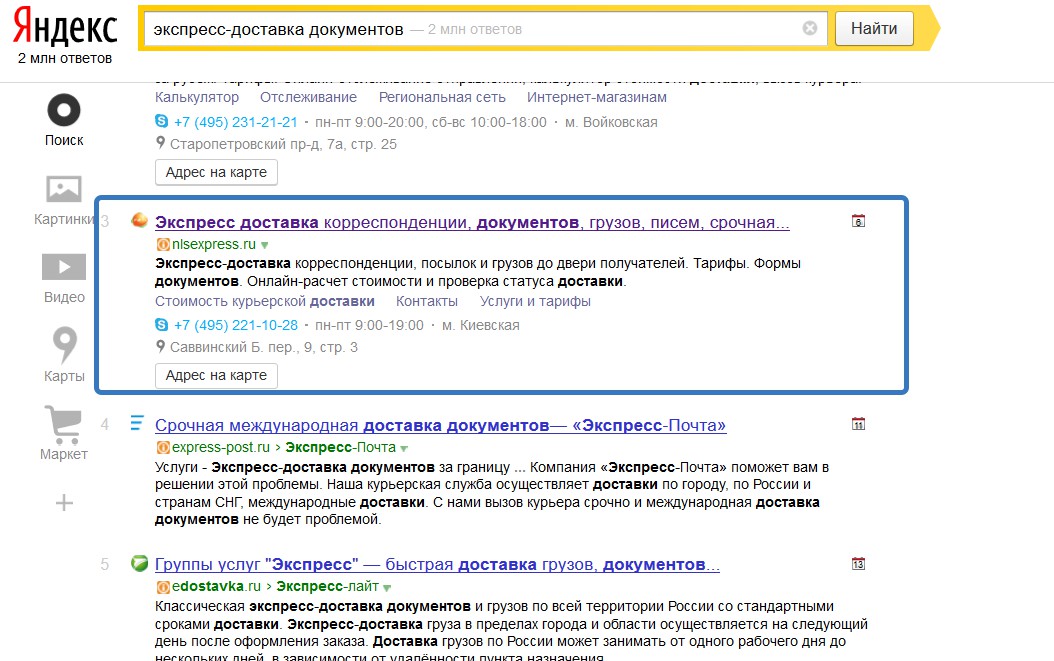Viewport: 1054px width, 661px height.
Task: Click the express-post blue favicon
Action: 137,423
